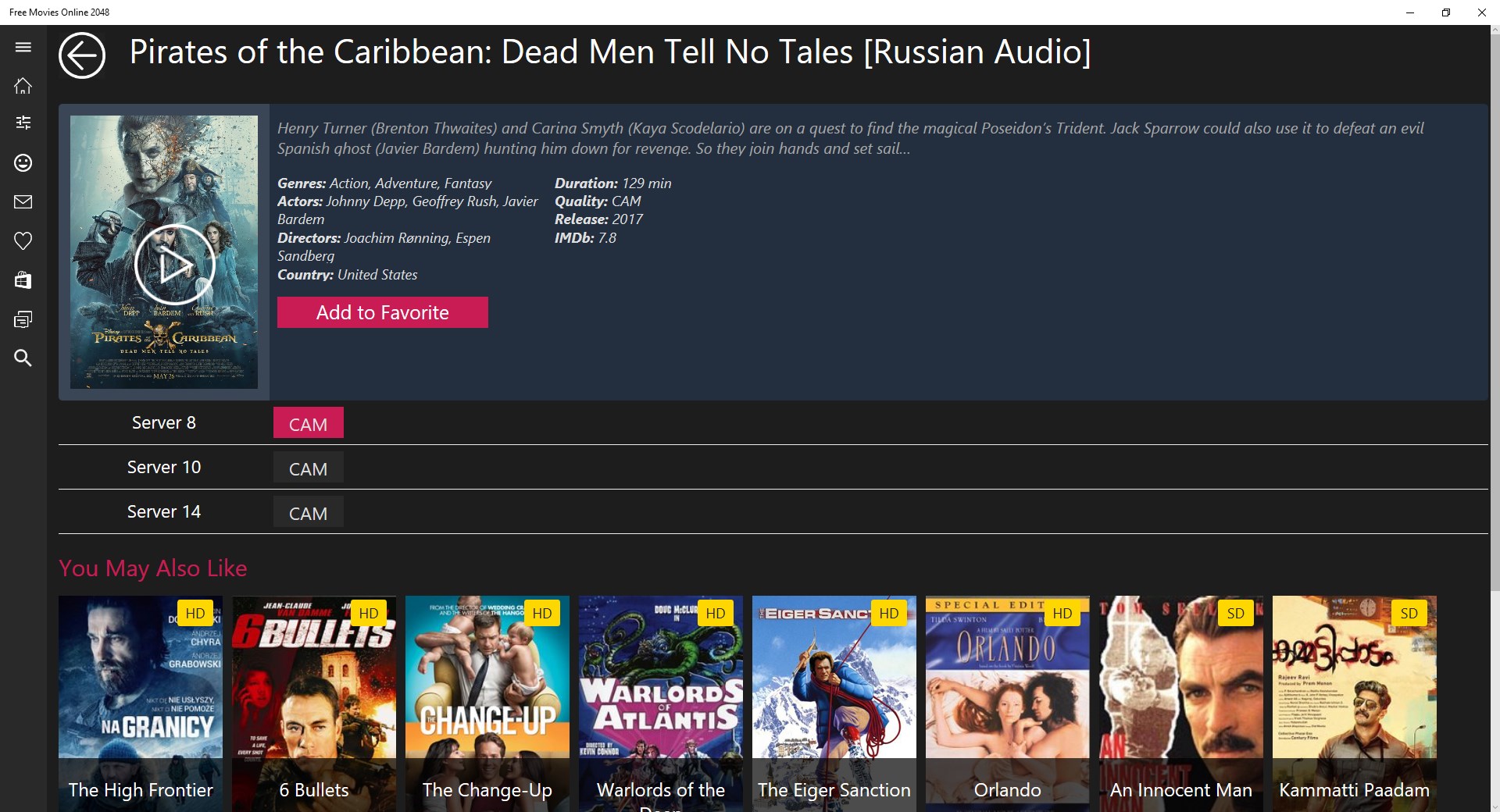Click Add to Favorite button
This screenshot has width=1500, height=812.
click(x=383, y=312)
